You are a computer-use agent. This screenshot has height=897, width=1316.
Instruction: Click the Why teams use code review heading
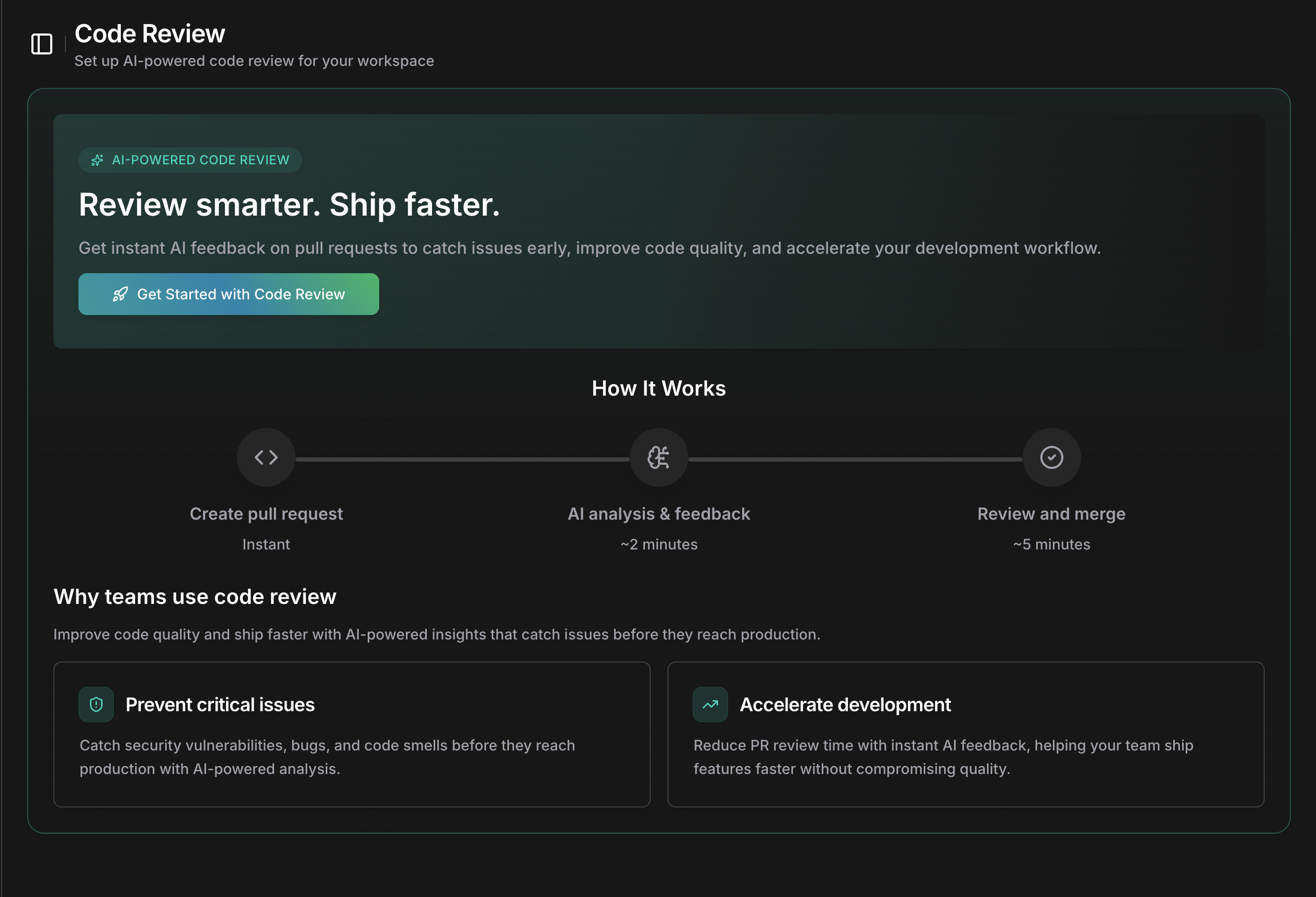tap(194, 596)
